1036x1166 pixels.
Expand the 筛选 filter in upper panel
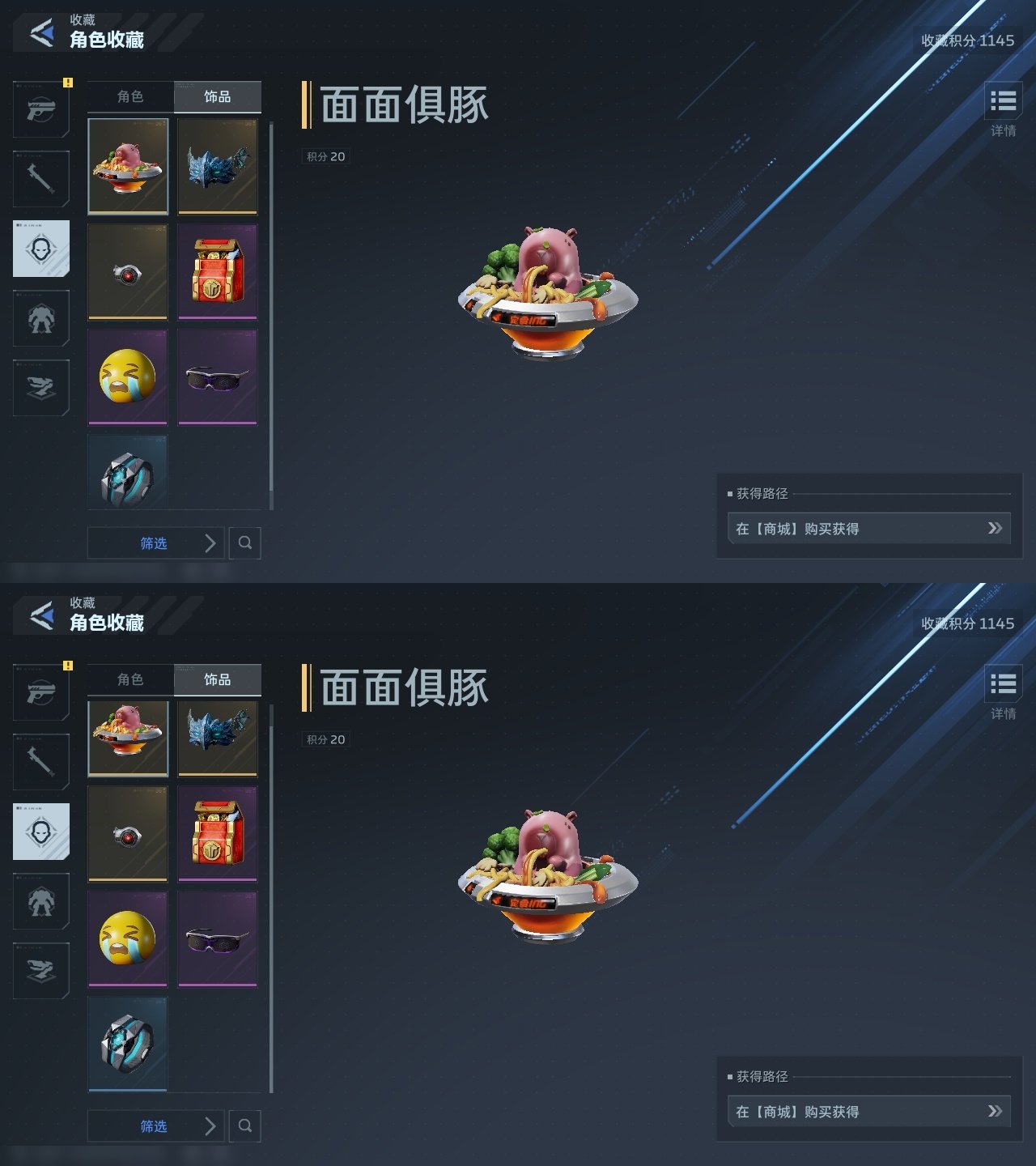[x=154, y=543]
